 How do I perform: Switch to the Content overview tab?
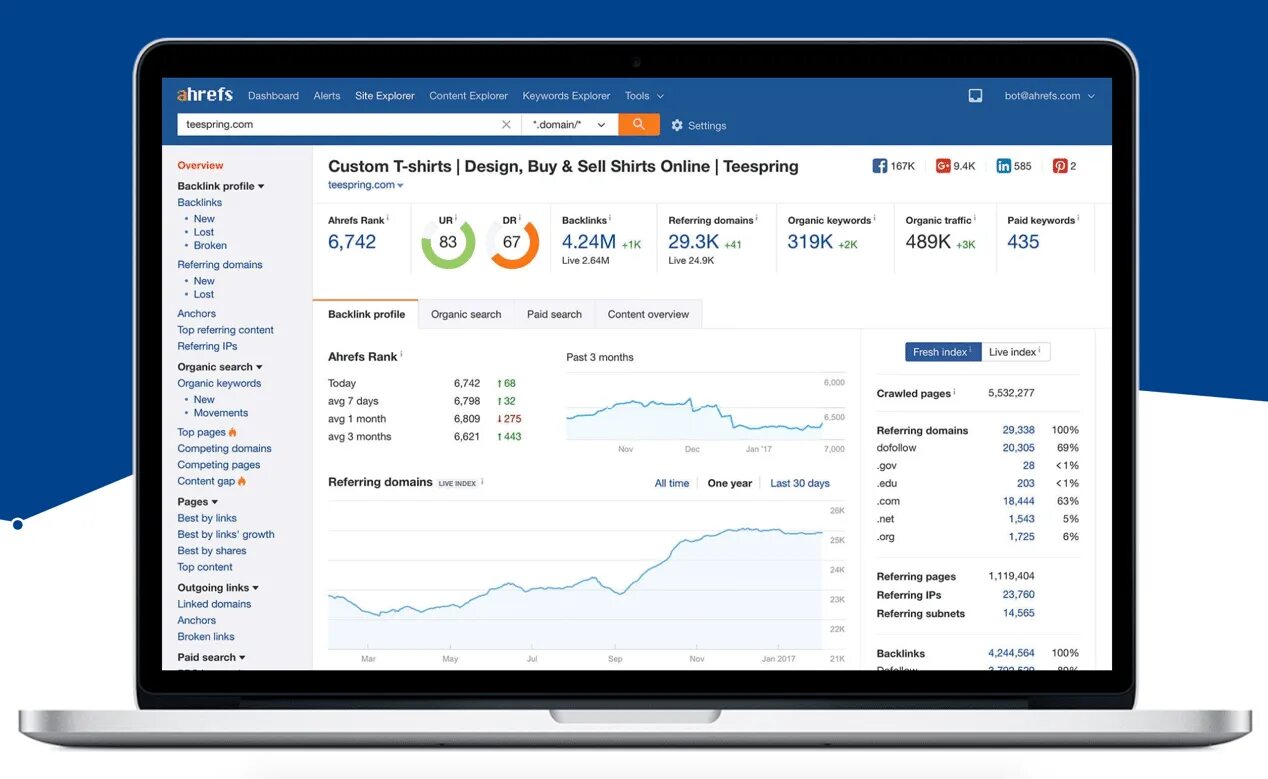pos(648,314)
